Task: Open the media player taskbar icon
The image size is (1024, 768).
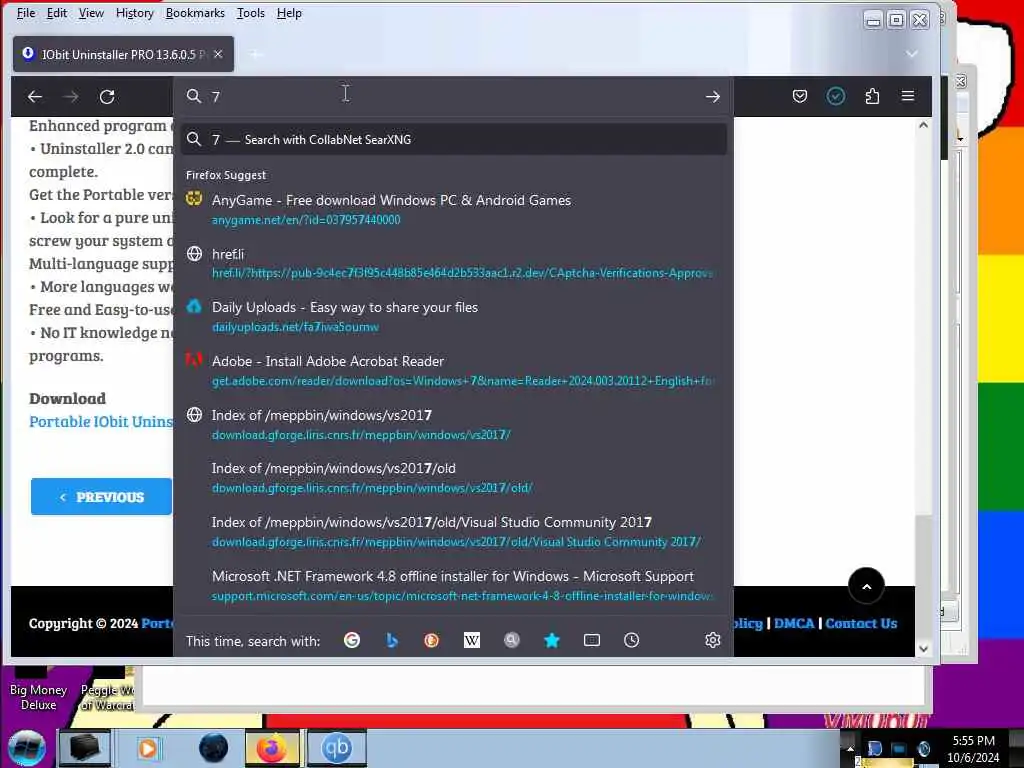Action: pos(148,748)
